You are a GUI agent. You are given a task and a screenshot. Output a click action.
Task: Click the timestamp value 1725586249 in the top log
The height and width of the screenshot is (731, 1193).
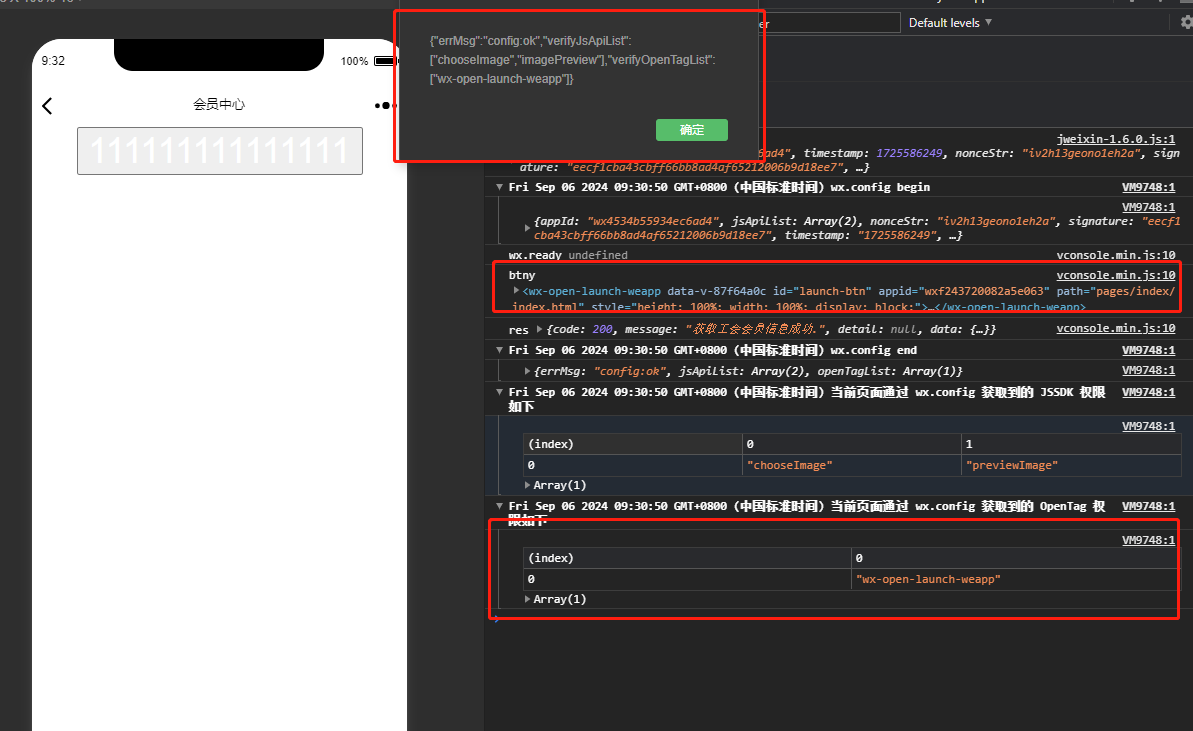pos(909,153)
